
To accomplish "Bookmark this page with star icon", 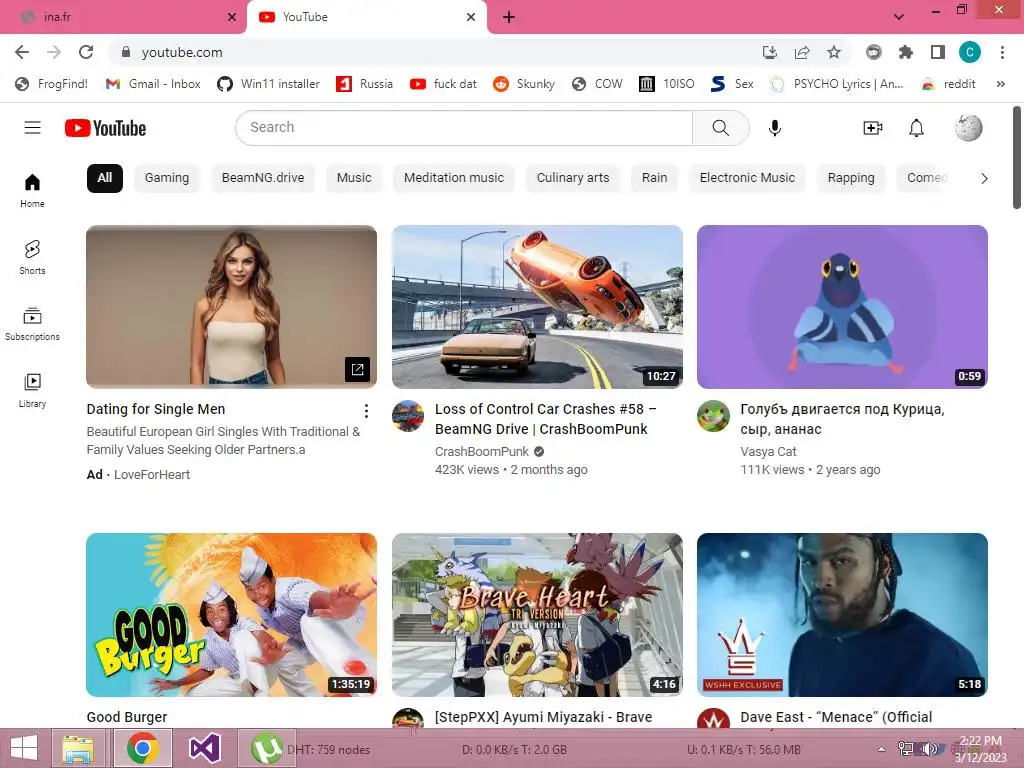I will coord(834,52).
